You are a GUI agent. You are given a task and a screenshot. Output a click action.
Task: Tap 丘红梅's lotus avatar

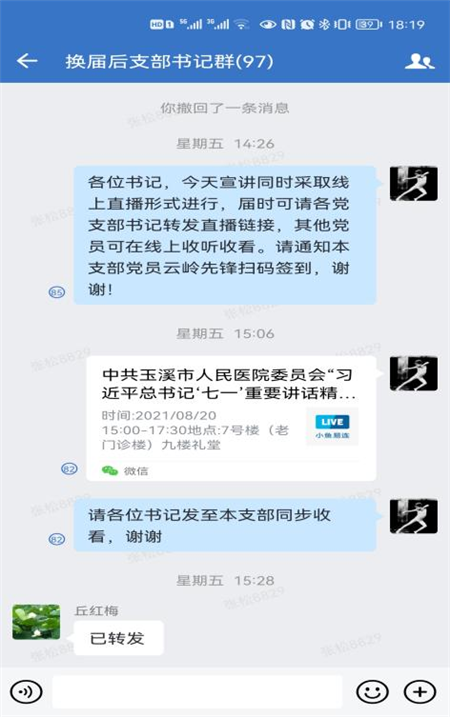tap(36, 621)
